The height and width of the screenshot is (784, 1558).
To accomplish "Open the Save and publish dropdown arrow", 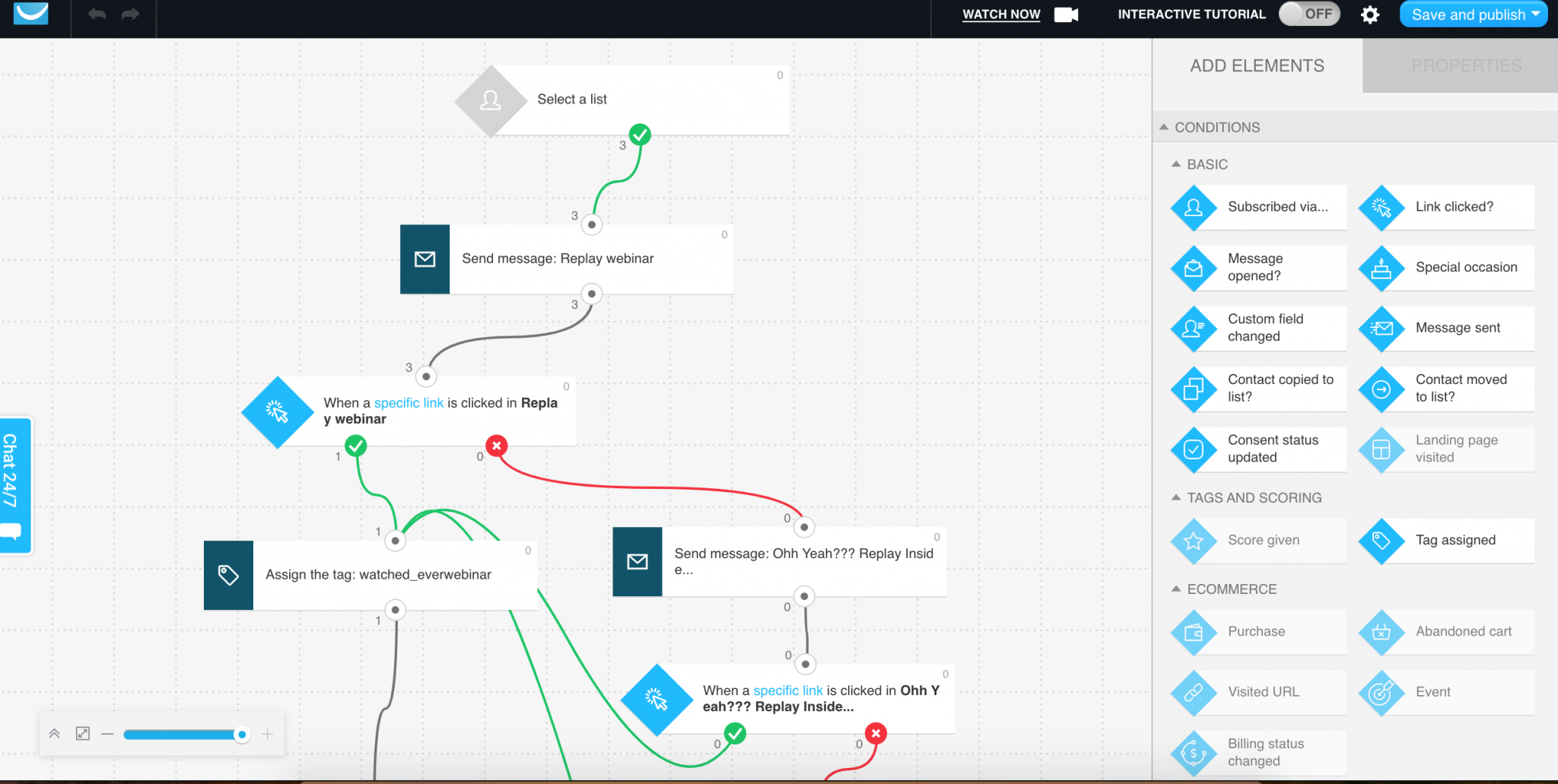I will tap(1536, 14).
